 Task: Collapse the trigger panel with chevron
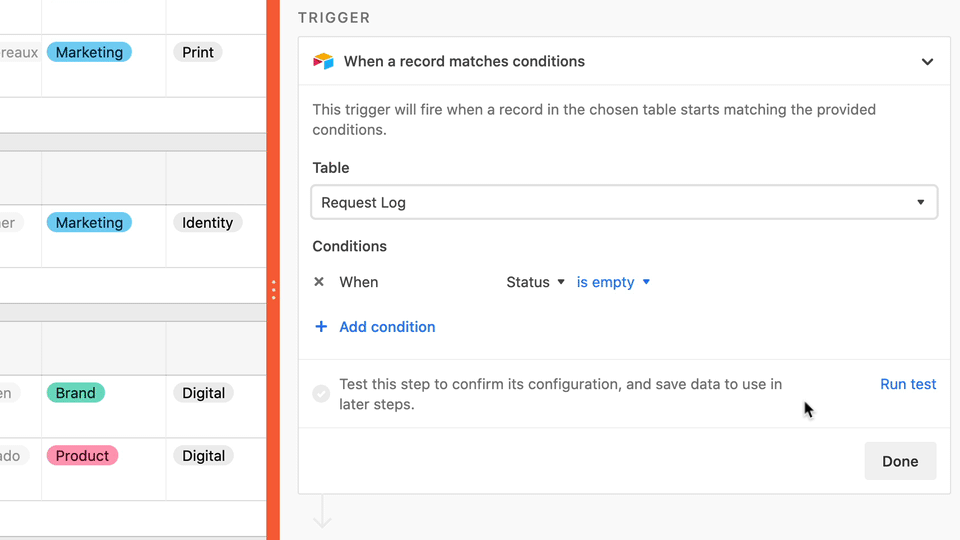[x=927, y=62]
